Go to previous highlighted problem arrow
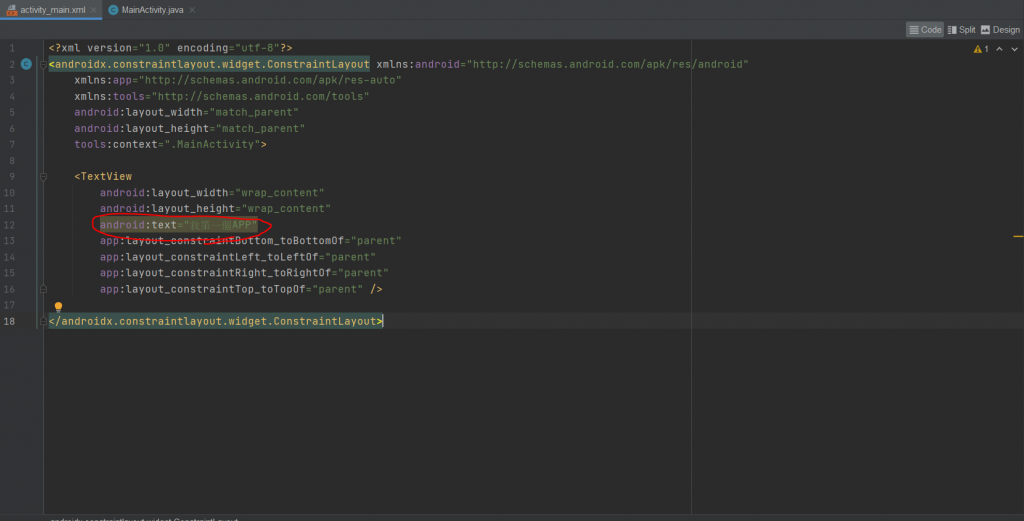Image resolution: width=1024 pixels, height=521 pixels. point(999,49)
